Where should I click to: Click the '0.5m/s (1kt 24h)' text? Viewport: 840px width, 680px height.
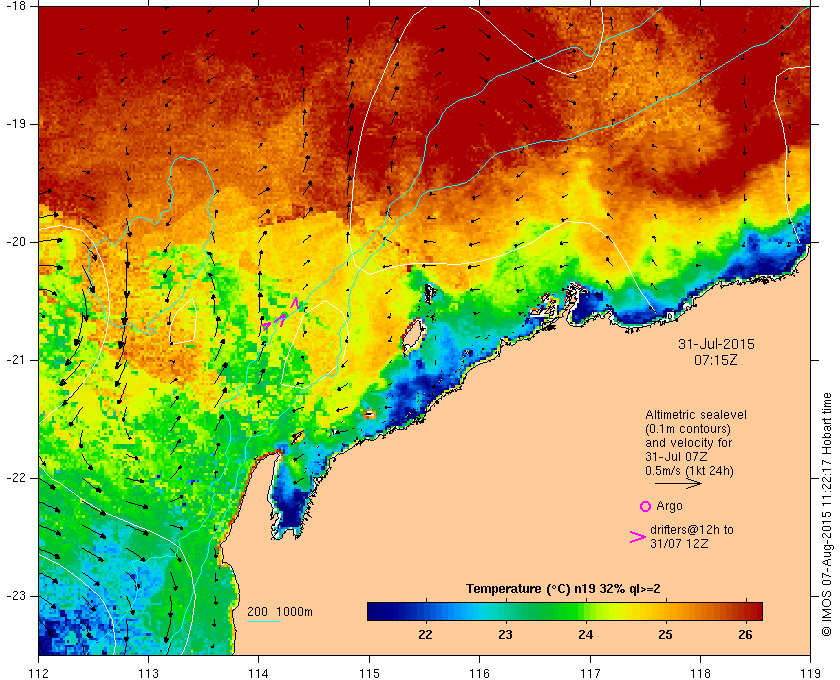click(x=689, y=471)
